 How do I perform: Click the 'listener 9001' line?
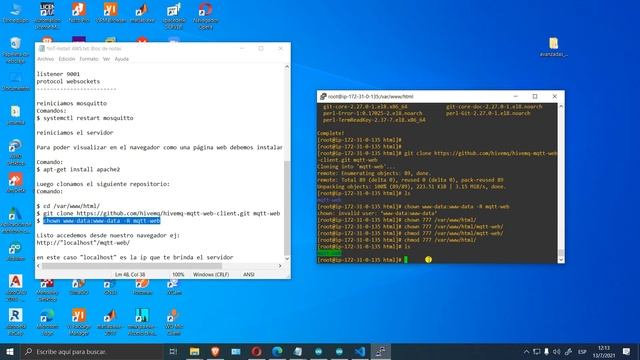(58, 74)
